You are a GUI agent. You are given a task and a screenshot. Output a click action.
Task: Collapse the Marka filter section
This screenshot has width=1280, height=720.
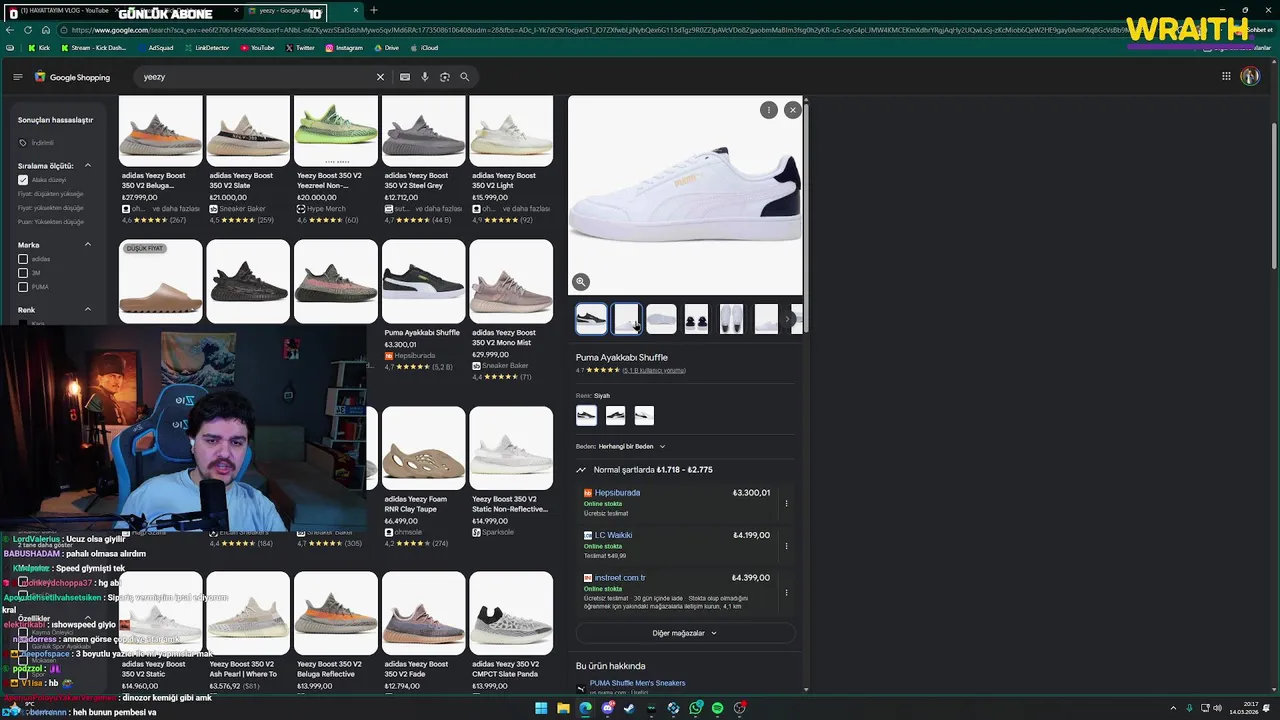[87, 245]
